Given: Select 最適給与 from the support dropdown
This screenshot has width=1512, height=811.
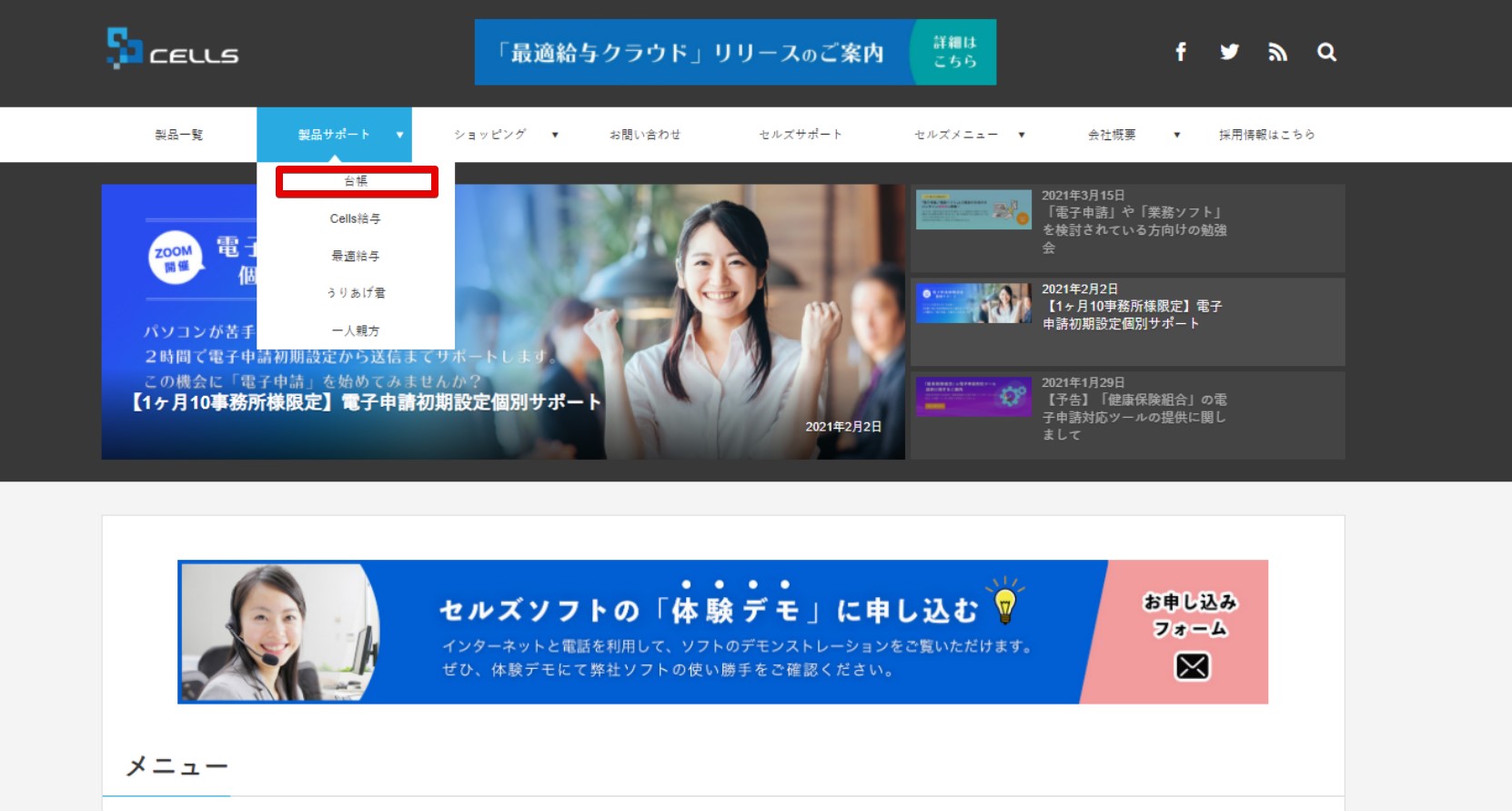Looking at the screenshot, I should [x=356, y=256].
